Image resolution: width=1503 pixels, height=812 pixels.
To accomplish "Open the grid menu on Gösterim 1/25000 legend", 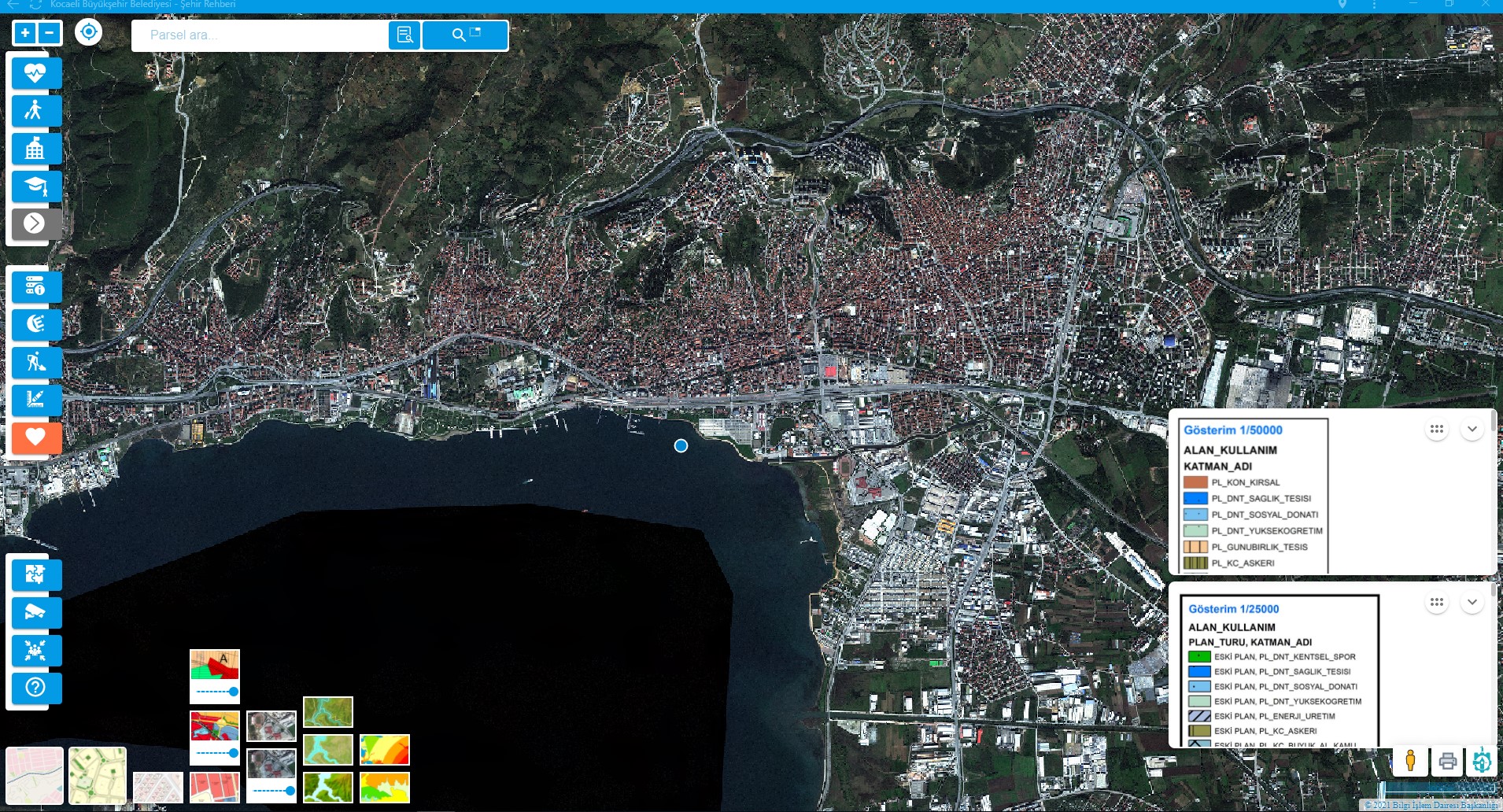I will pyautogui.click(x=1436, y=603).
